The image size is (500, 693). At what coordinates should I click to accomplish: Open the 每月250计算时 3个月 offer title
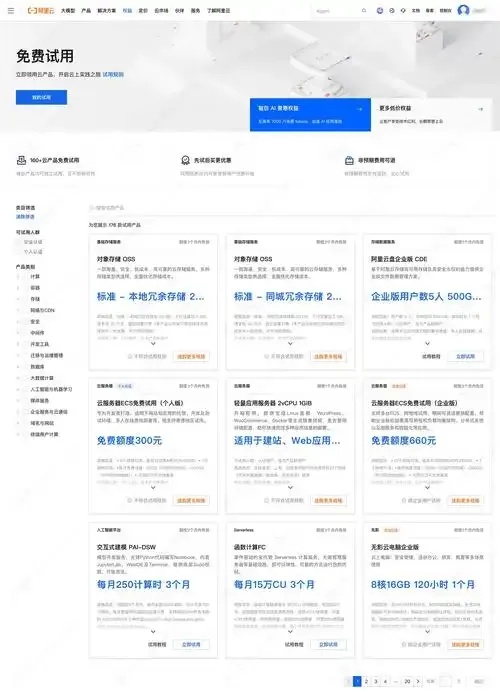pos(143,584)
